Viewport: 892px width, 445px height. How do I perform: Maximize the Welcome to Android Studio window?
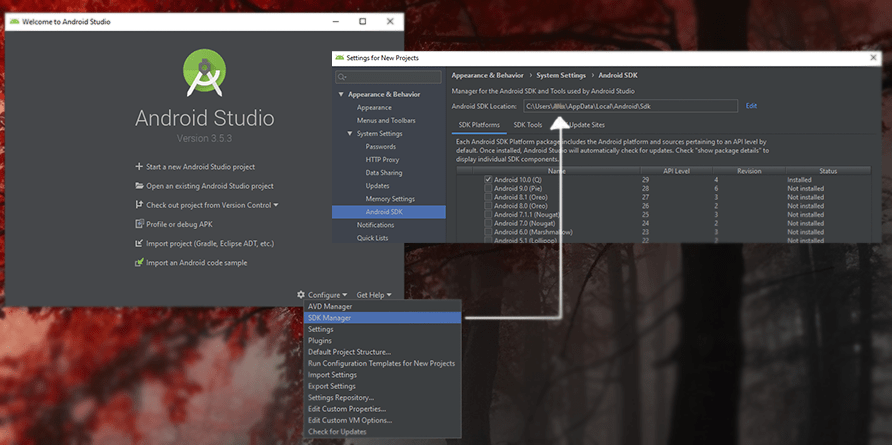[x=362, y=22]
